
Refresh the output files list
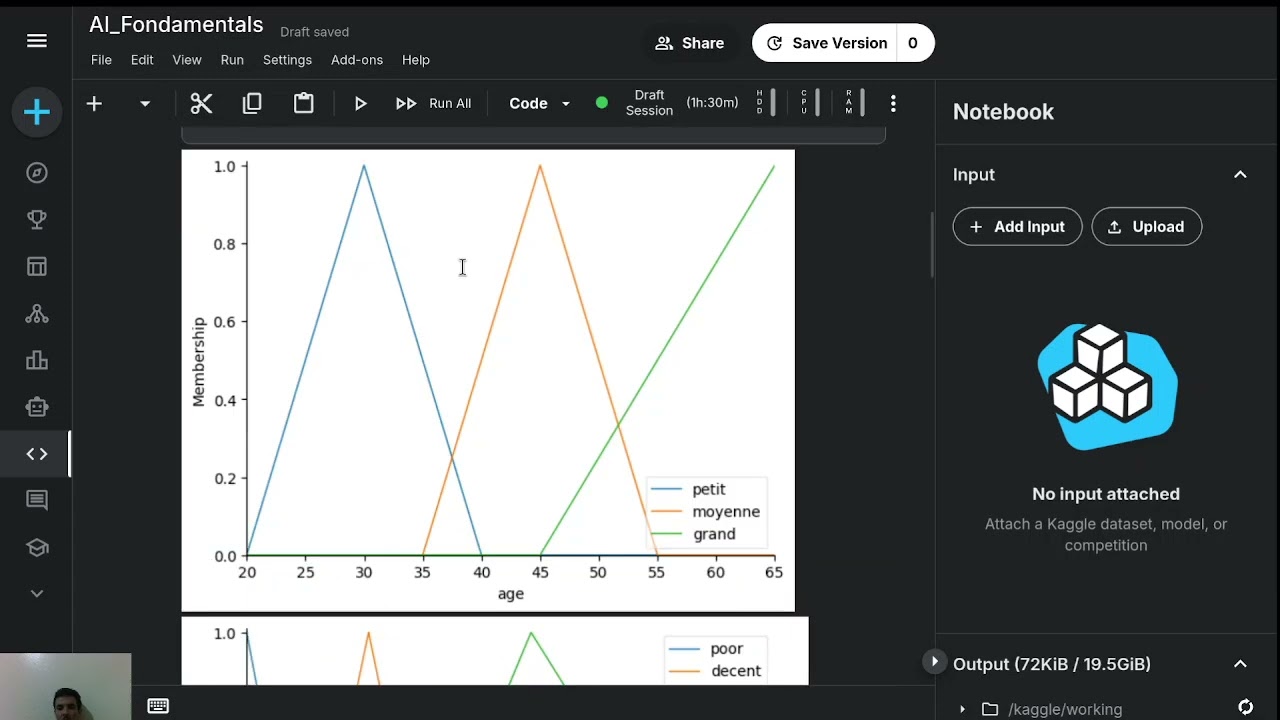pyautogui.click(x=1245, y=708)
